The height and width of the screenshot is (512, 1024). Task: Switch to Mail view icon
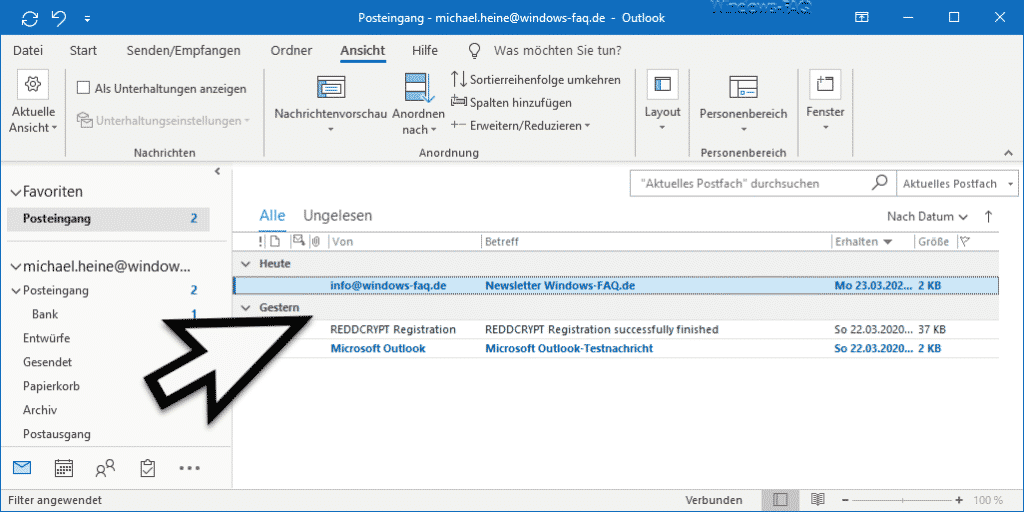click(22, 468)
